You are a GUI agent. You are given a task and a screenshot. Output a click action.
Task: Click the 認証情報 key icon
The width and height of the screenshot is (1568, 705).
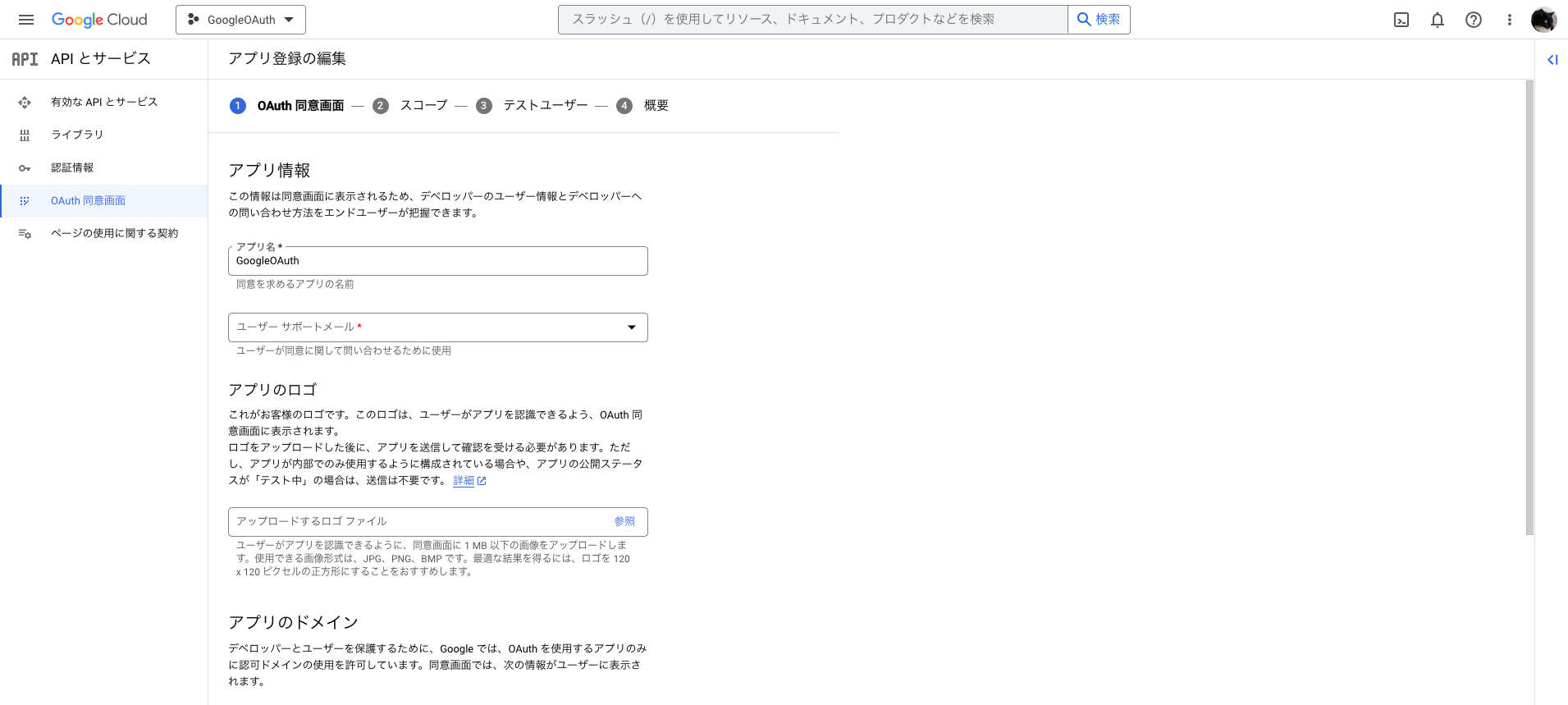tap(25, 168)
